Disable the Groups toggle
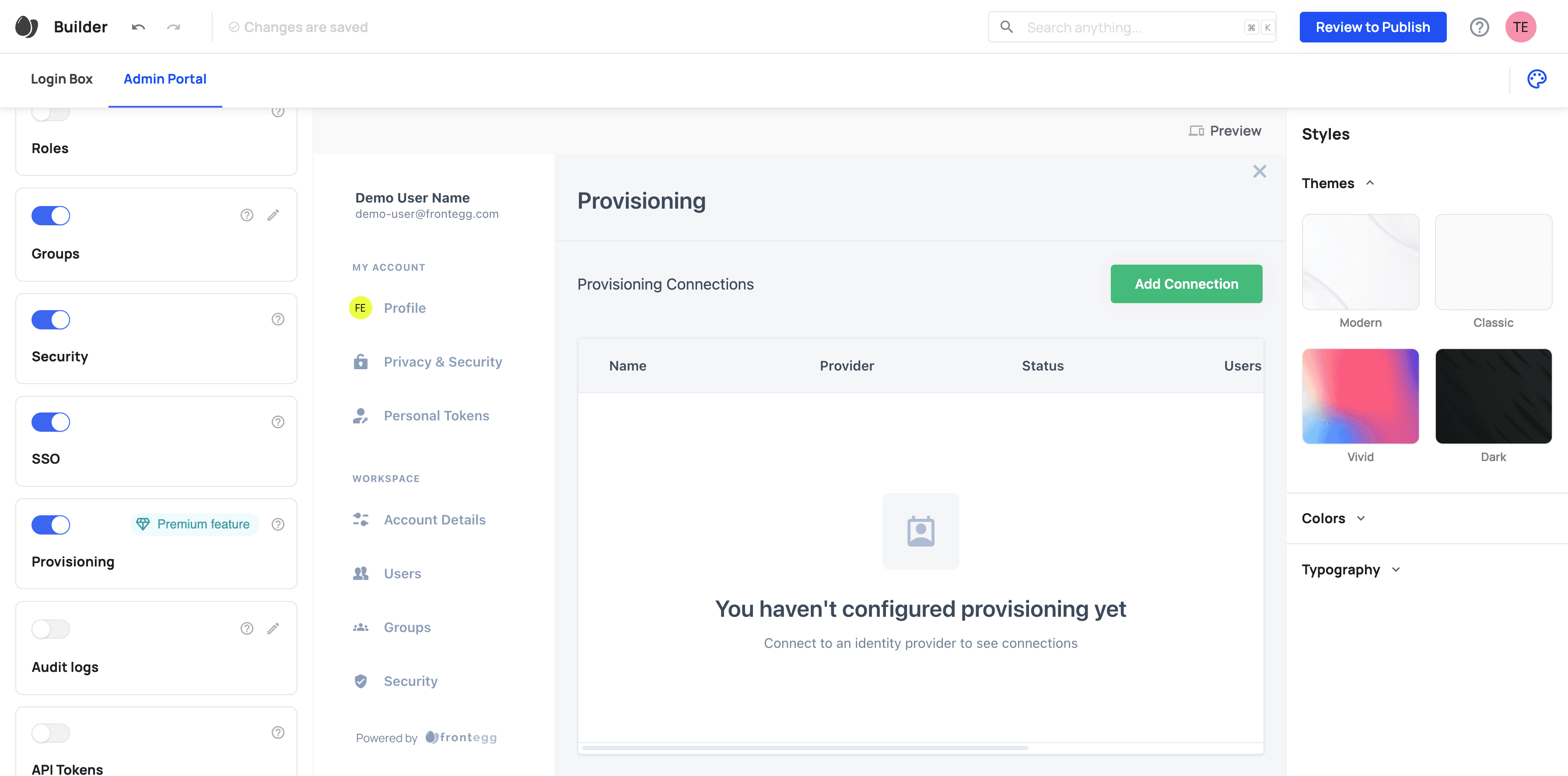Image resolution: width=1568 pixels, height=776 pixels. [x=50, y=216]
